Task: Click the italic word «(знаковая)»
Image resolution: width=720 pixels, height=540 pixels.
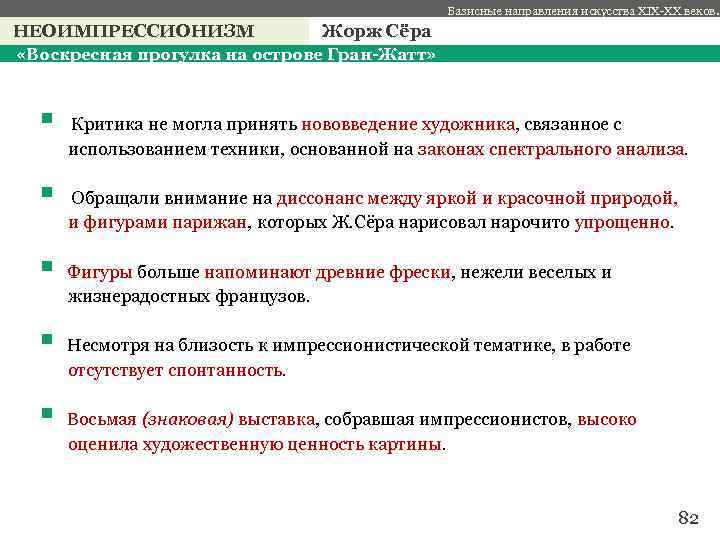Action: click(188, 419)
